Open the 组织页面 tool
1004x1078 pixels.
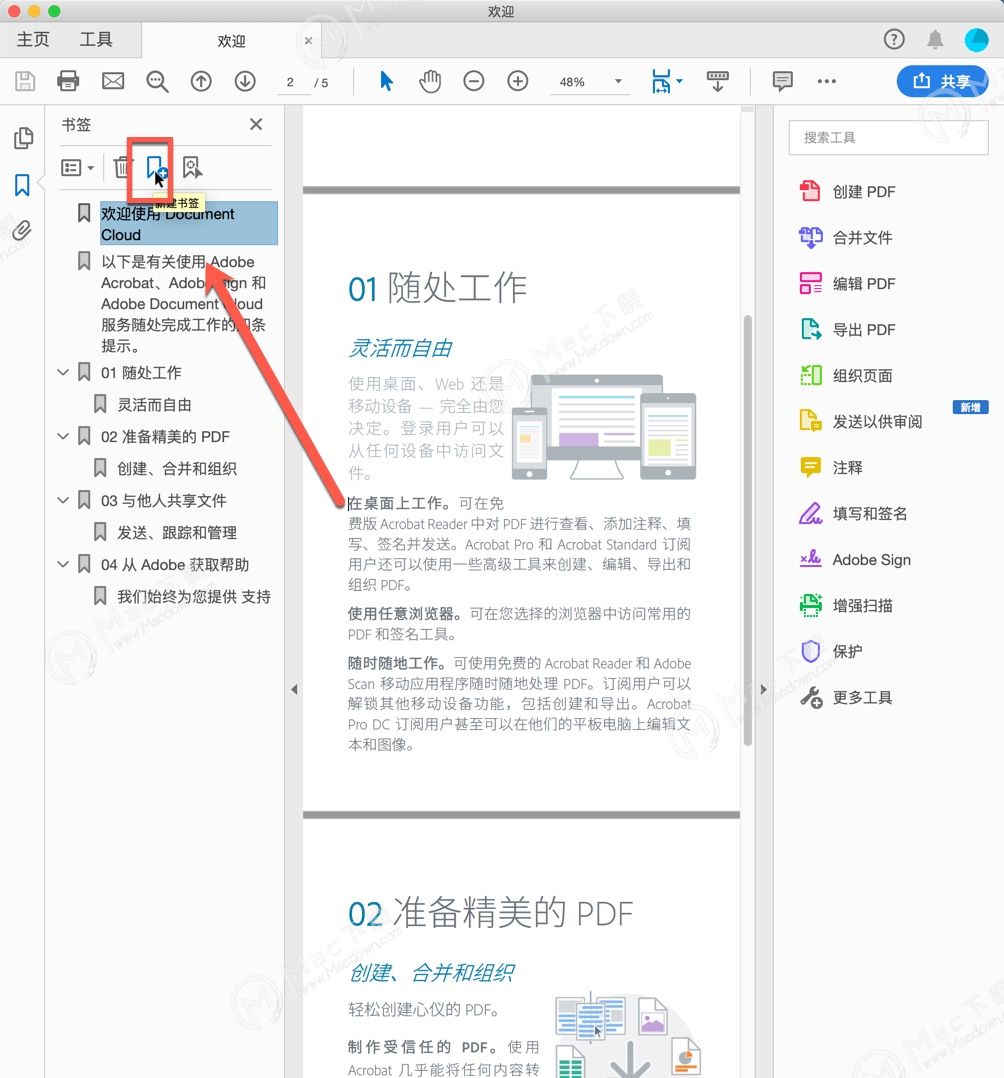tap(846, 375)
